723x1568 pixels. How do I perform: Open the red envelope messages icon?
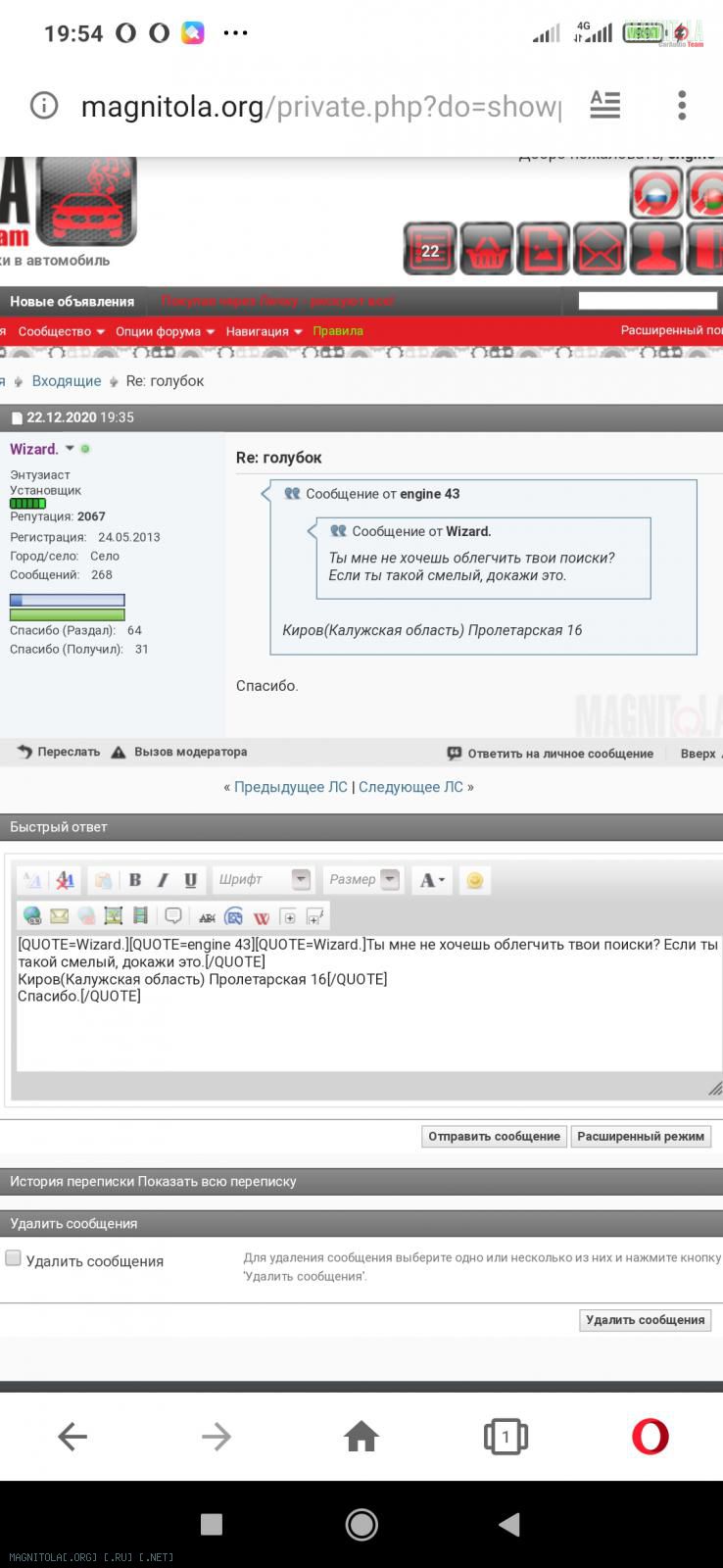tap(600, 250)
